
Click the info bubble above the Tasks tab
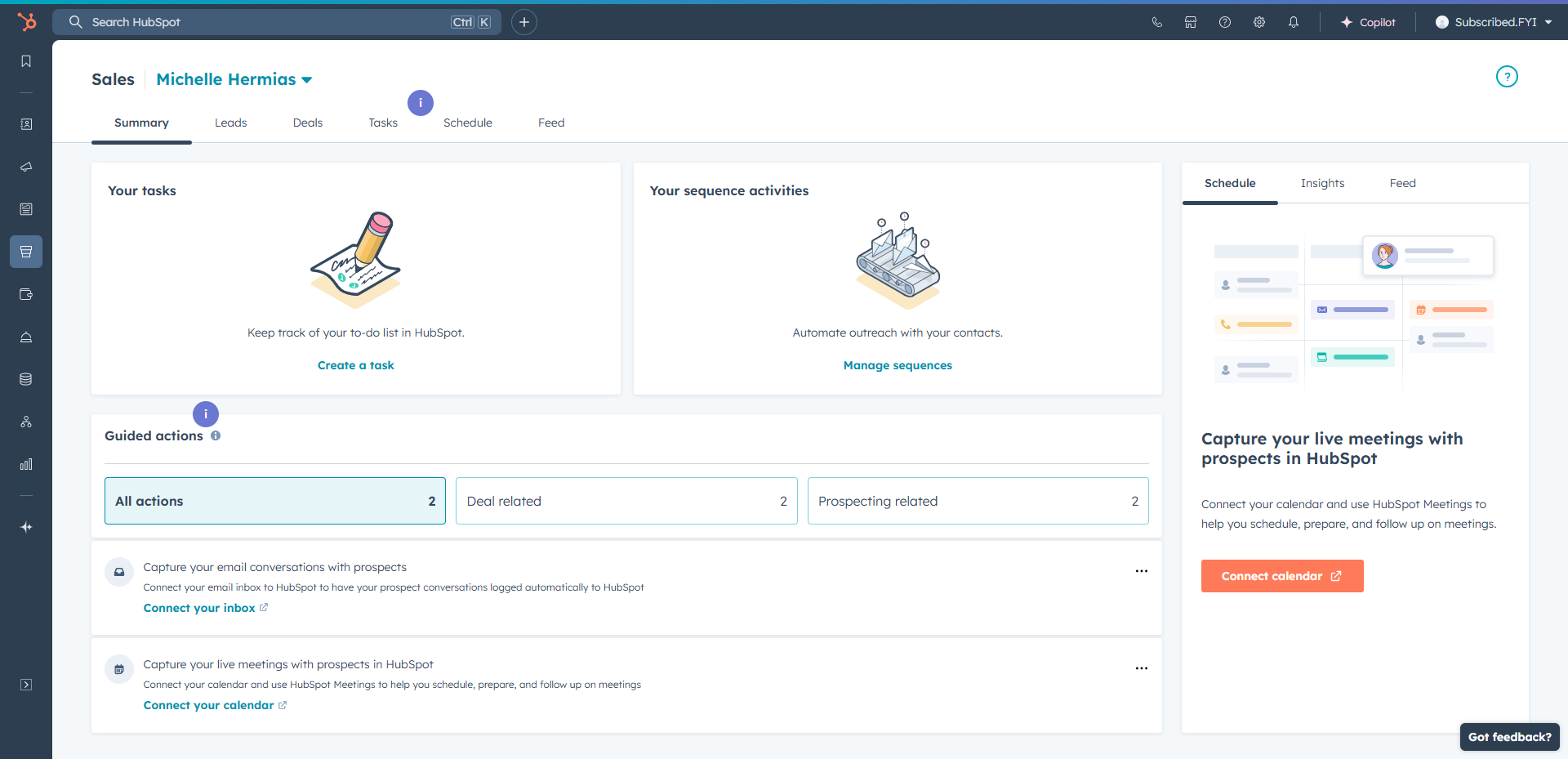pos(421,103)
